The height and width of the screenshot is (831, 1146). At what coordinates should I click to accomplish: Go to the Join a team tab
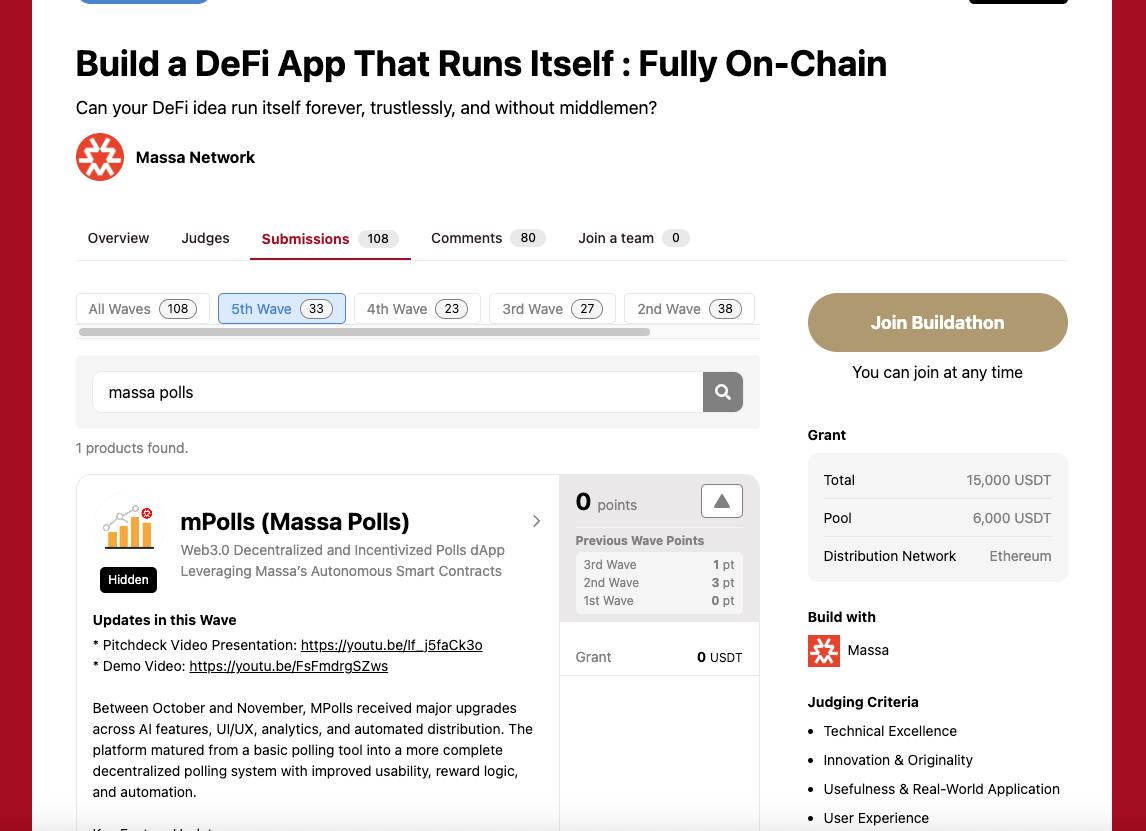634,238
